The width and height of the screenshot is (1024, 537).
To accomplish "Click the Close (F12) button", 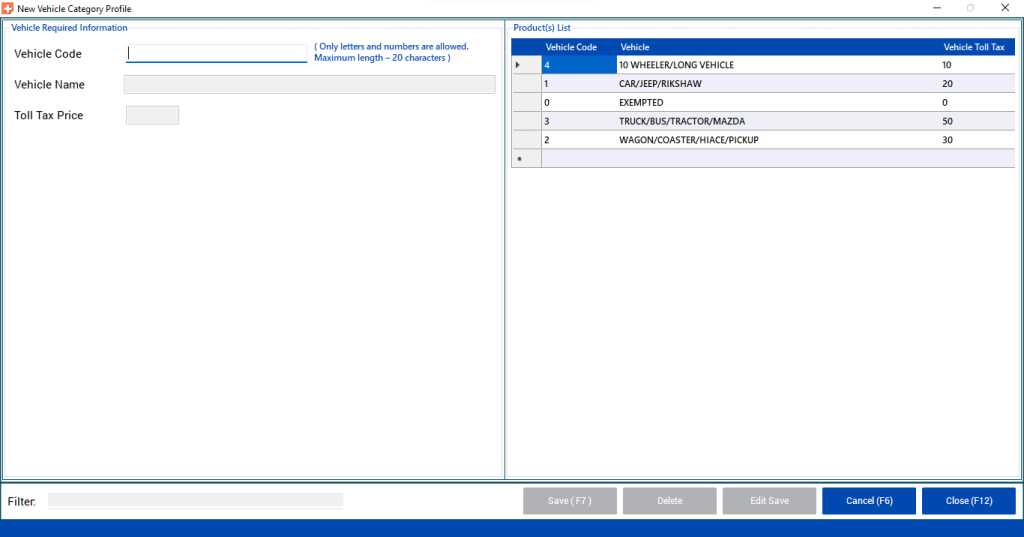I will (x=968, y=501).
